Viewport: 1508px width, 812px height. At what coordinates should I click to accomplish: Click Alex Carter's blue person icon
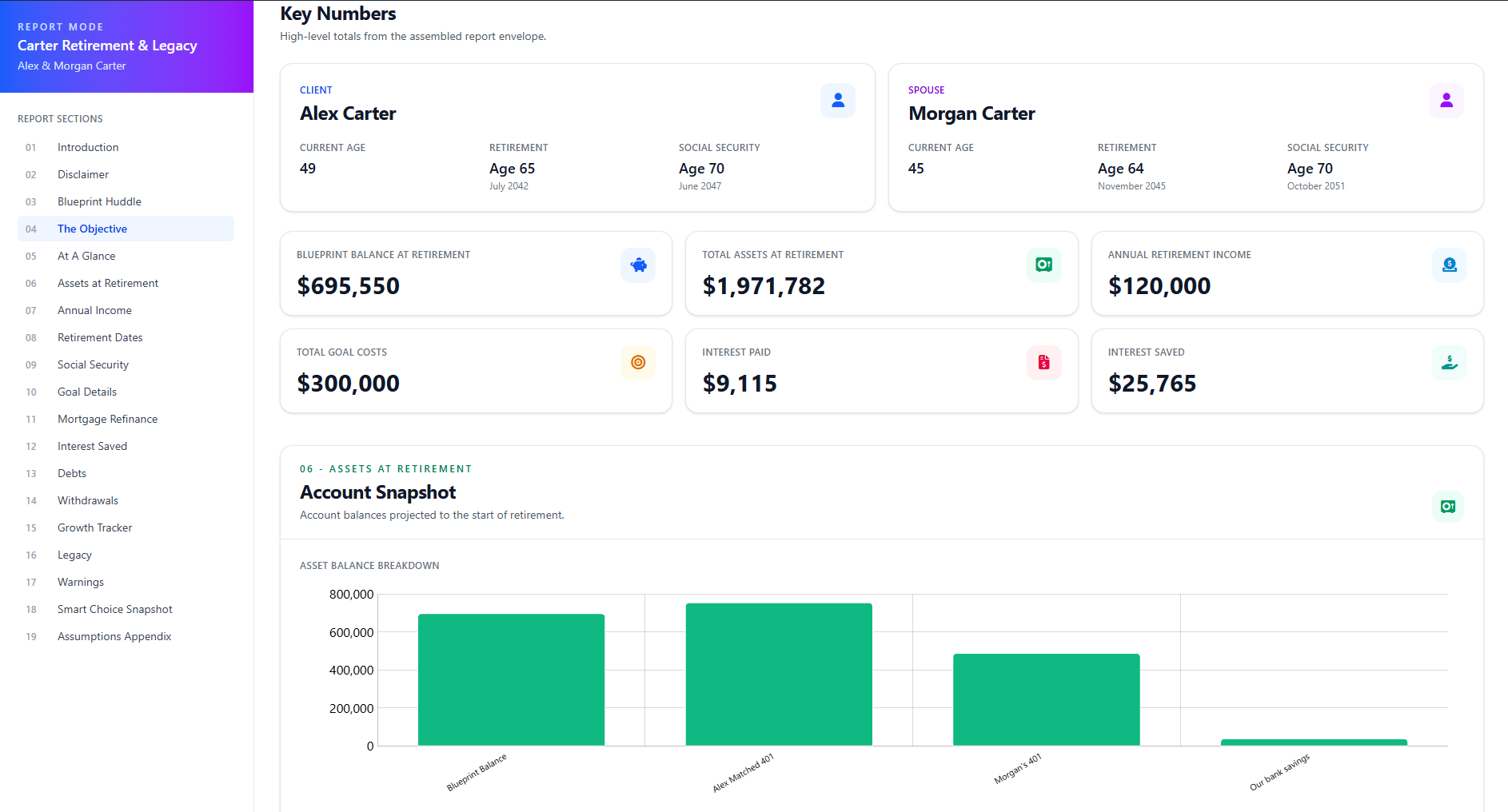pyautogui.click(x=838, y=101)
